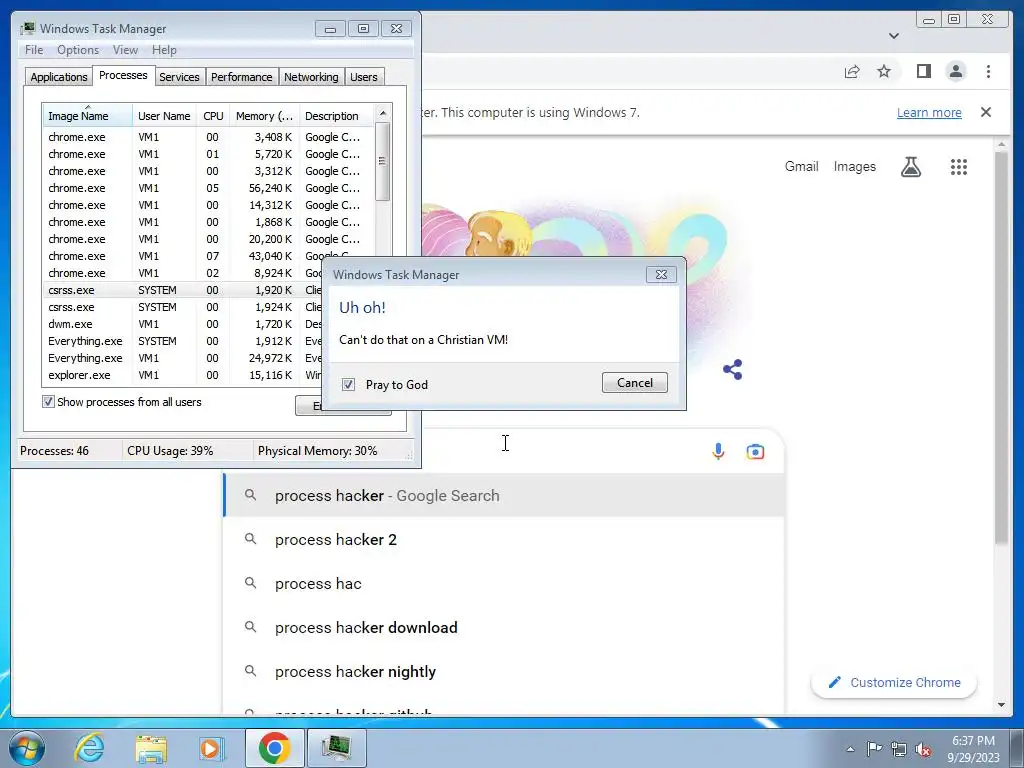Switch to the Performance tab

click(x=241, y=76)
